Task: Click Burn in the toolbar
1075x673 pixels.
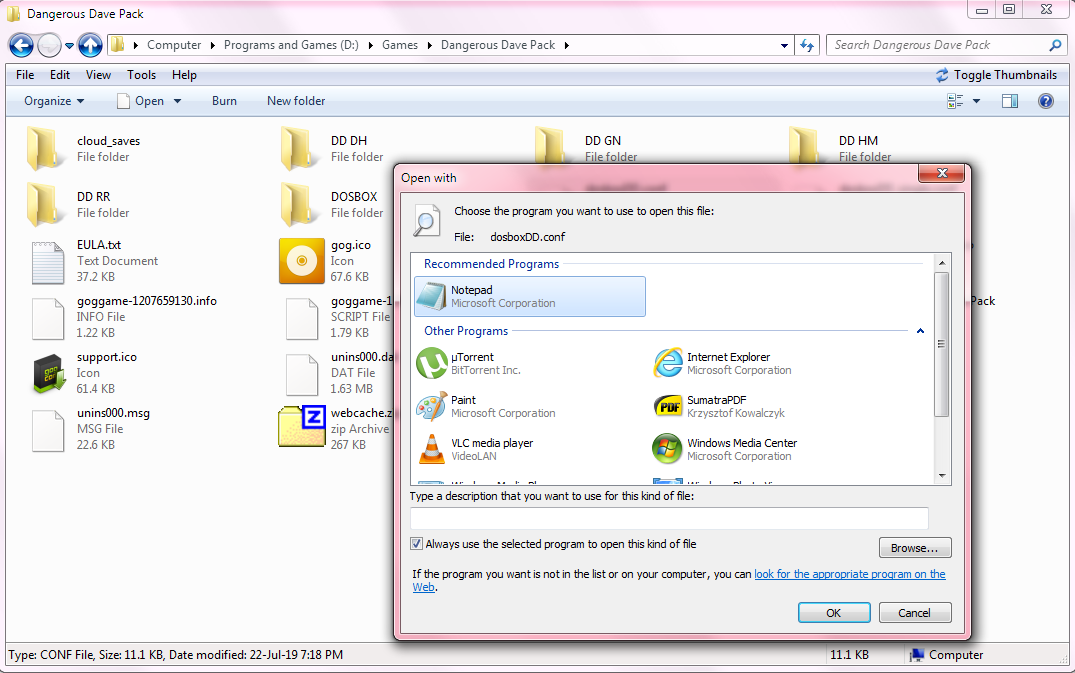Action: [x=224, y=101]
